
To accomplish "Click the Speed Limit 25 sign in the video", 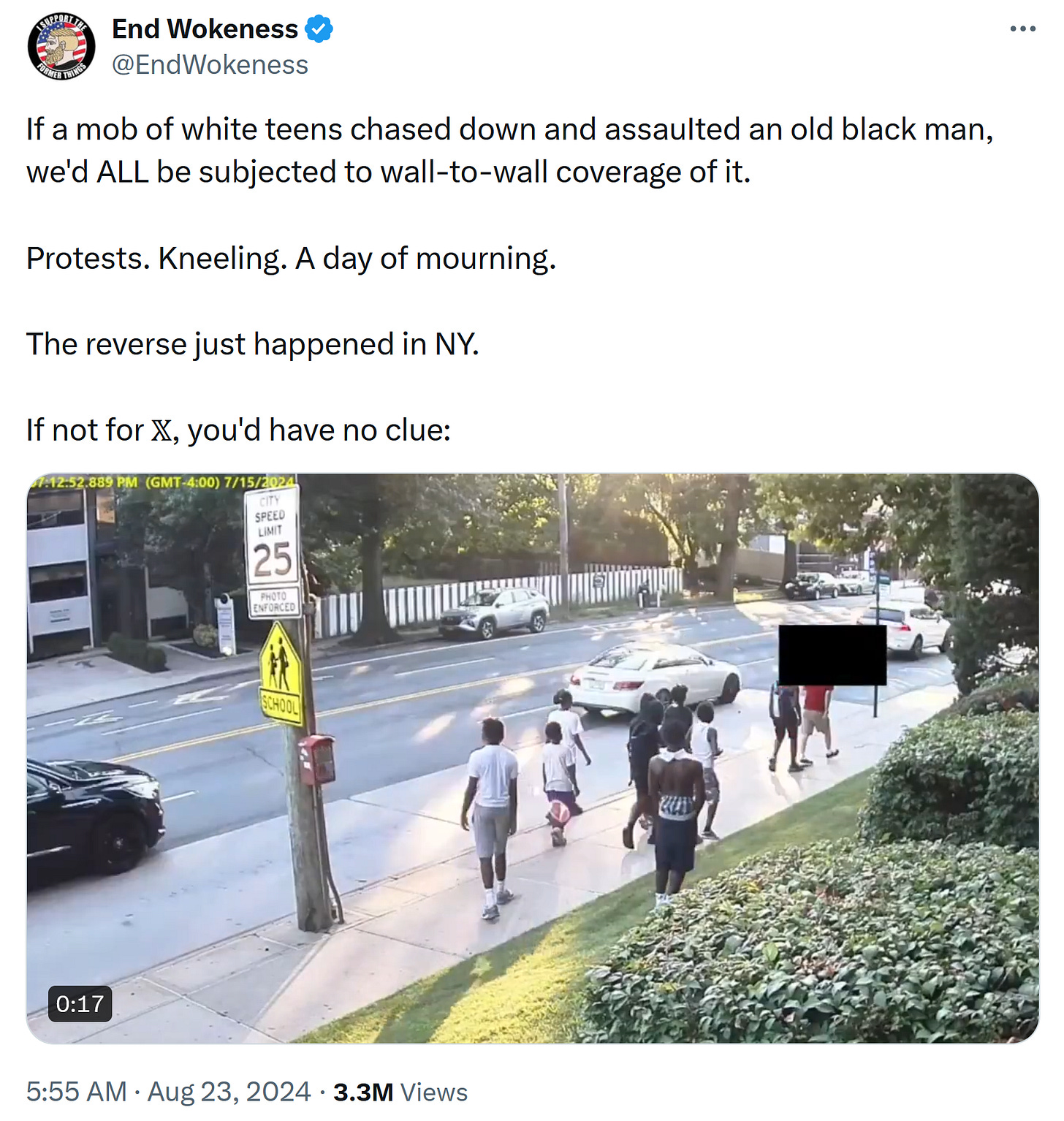I will click(273, 550).
